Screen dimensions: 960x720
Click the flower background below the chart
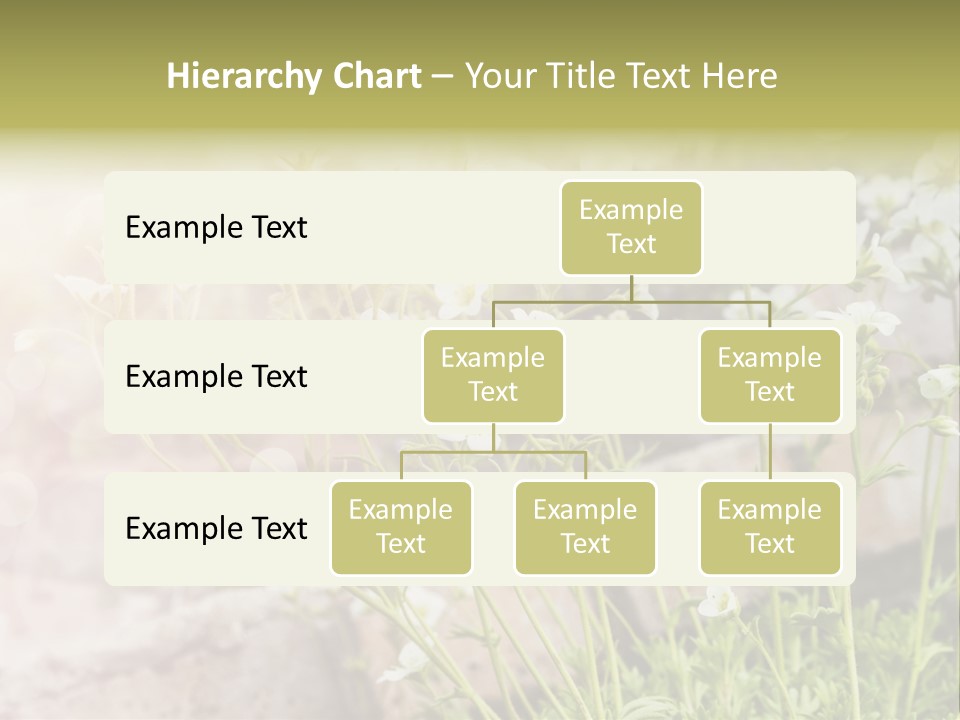pyautogui.click(x=480, y=650)
